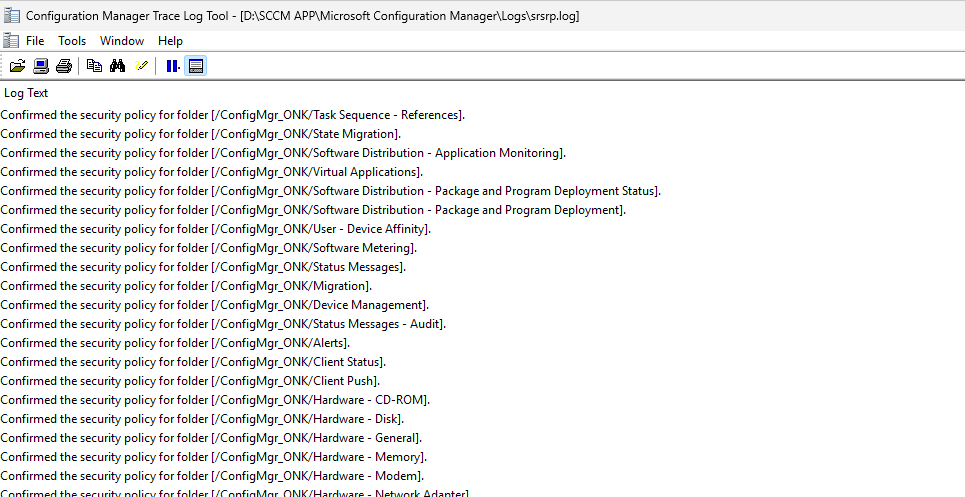Select the Package and Program Deployment] line

[313, 210]
